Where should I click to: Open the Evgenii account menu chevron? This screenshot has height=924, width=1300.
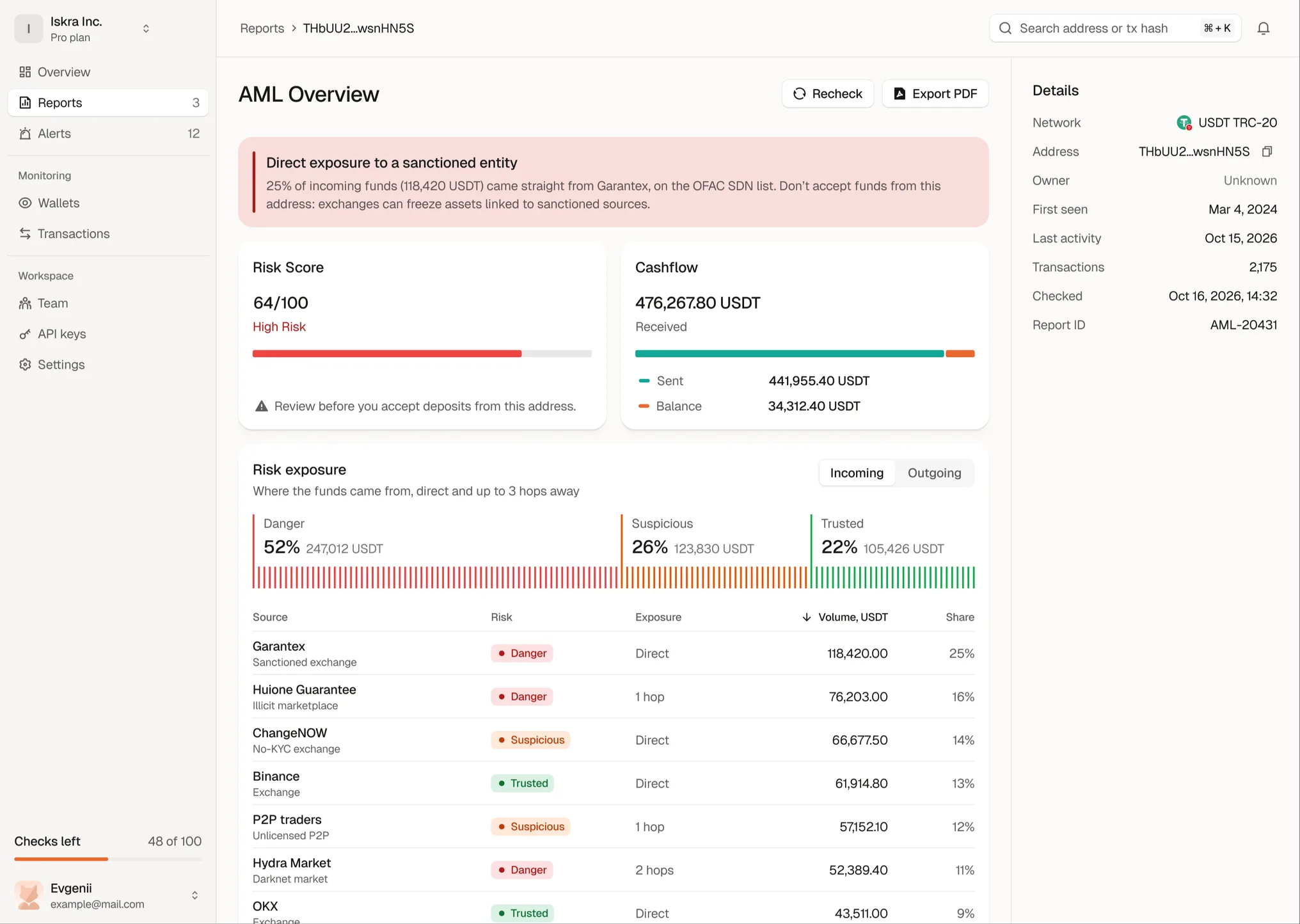(194, 895)
